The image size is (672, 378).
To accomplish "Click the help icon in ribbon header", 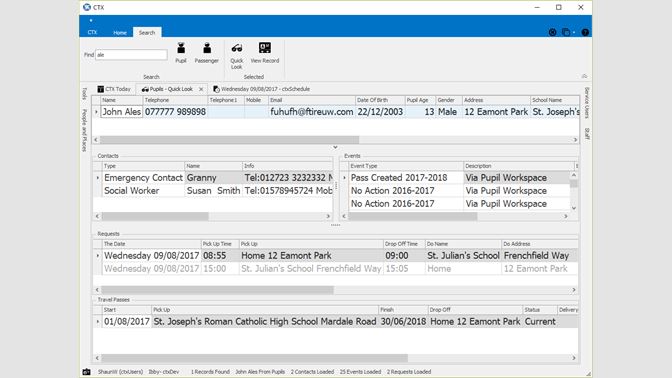I will click(585, 32).
